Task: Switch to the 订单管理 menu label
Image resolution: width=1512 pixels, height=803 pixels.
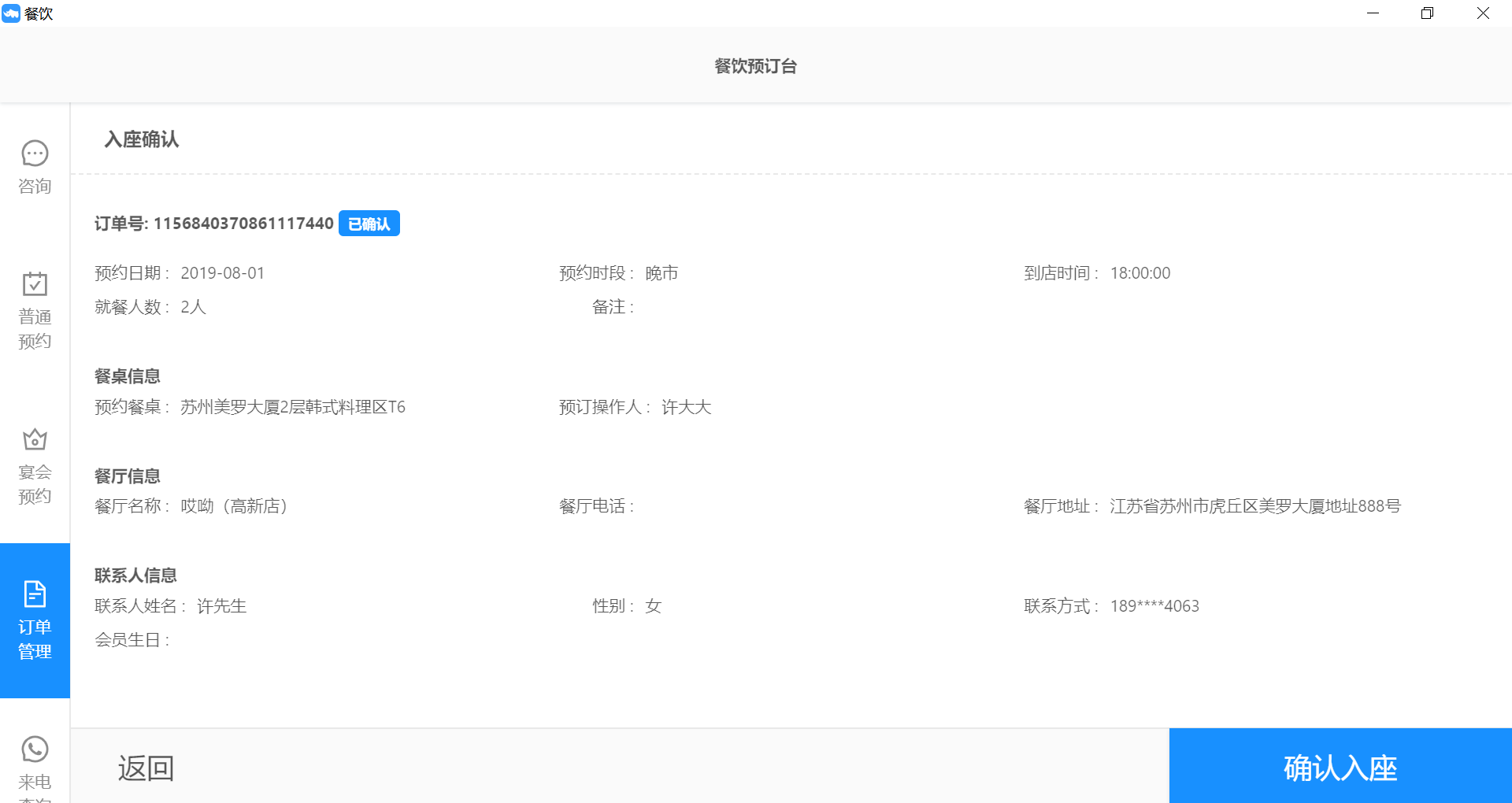Action: [x=35, y=639]
